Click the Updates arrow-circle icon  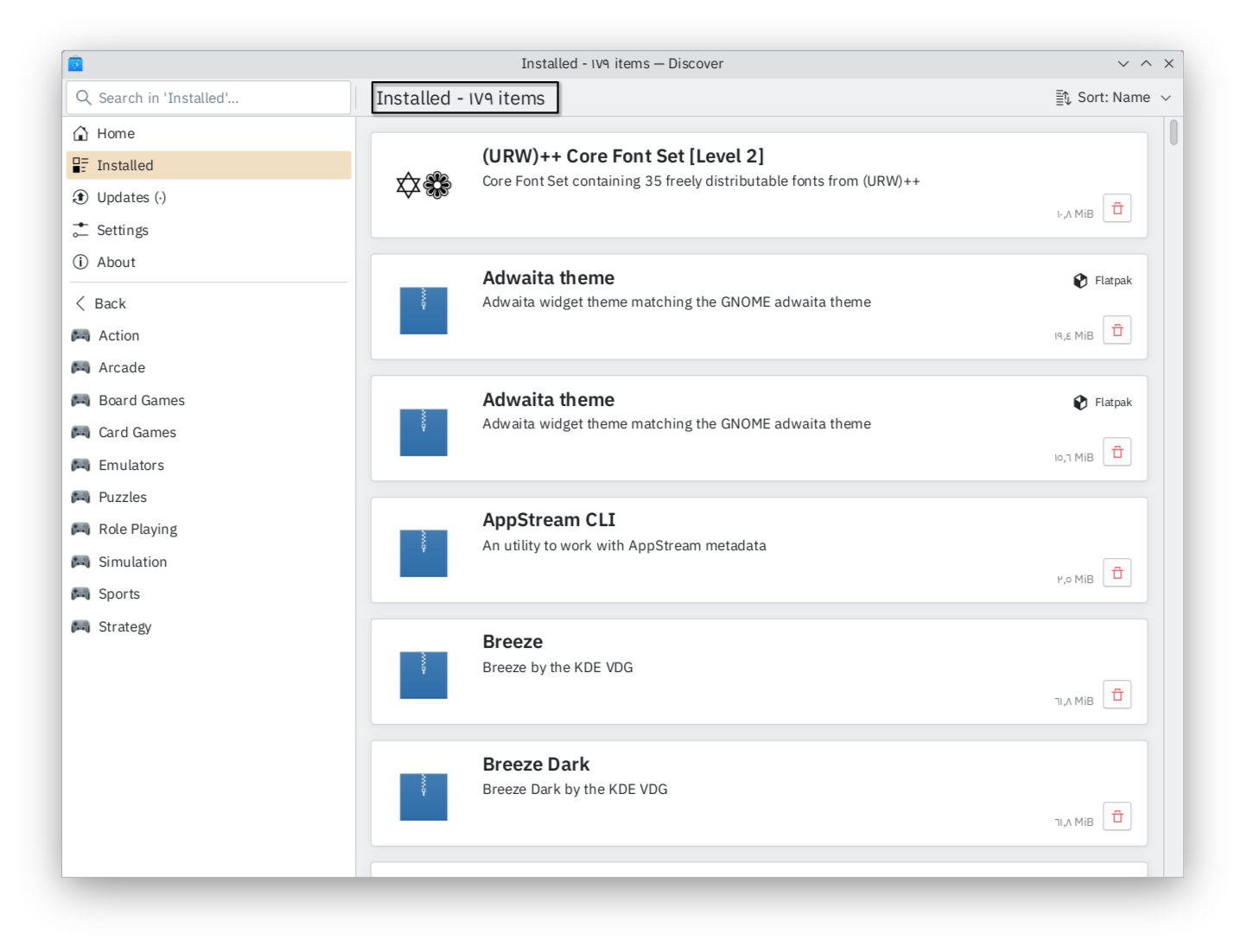(x=80, y=197)
